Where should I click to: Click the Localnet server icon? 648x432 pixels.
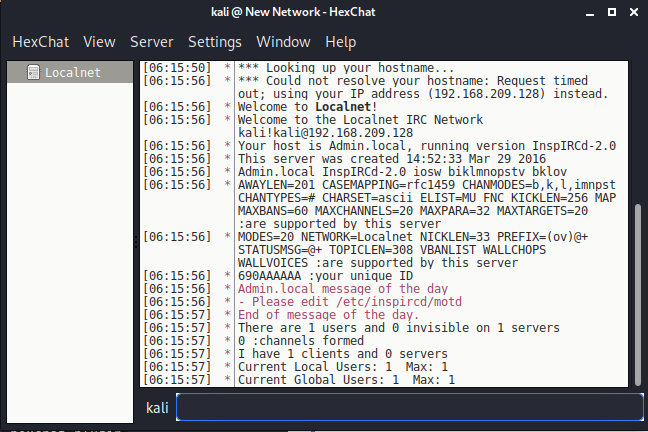[33, 72]
